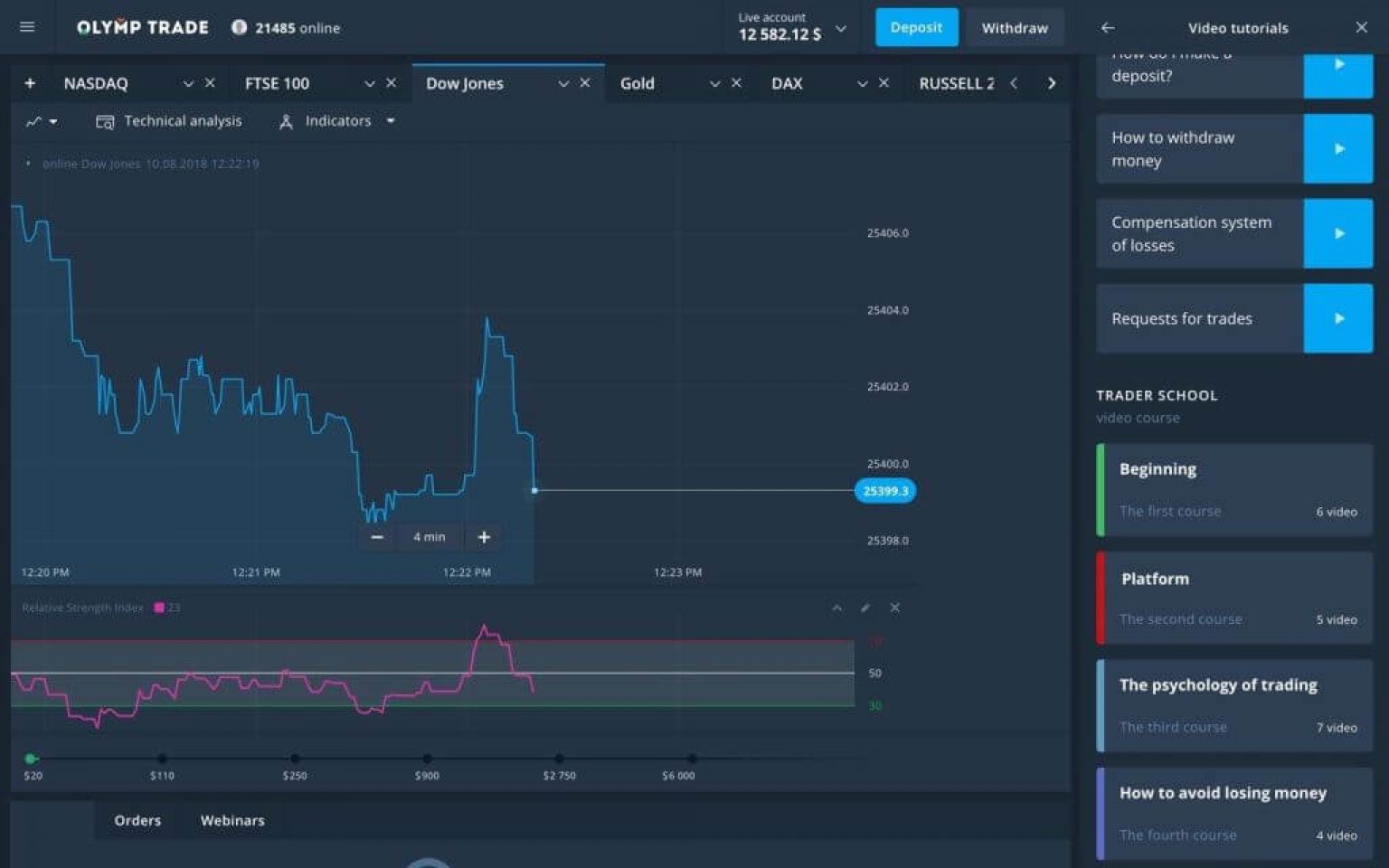Image resolution: width=1389 pixels, height=868 pixels.
Task: Go back in Video tutorials panel
Action: pos(1108,27)
